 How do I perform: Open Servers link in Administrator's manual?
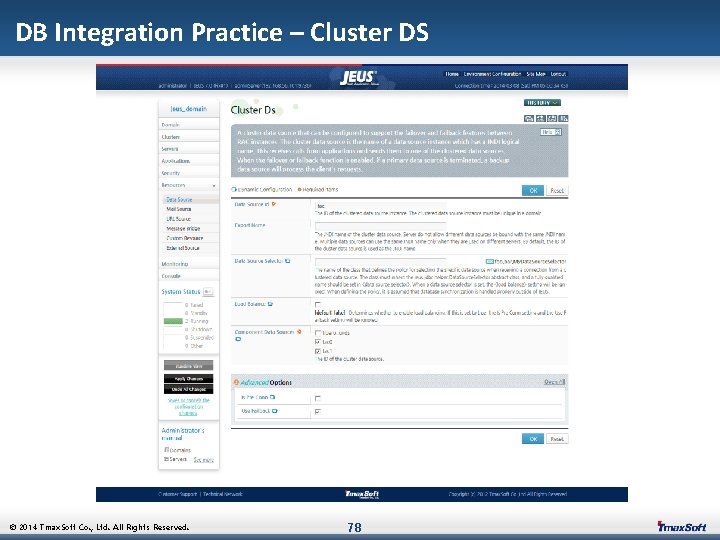[x=175, y=459]
